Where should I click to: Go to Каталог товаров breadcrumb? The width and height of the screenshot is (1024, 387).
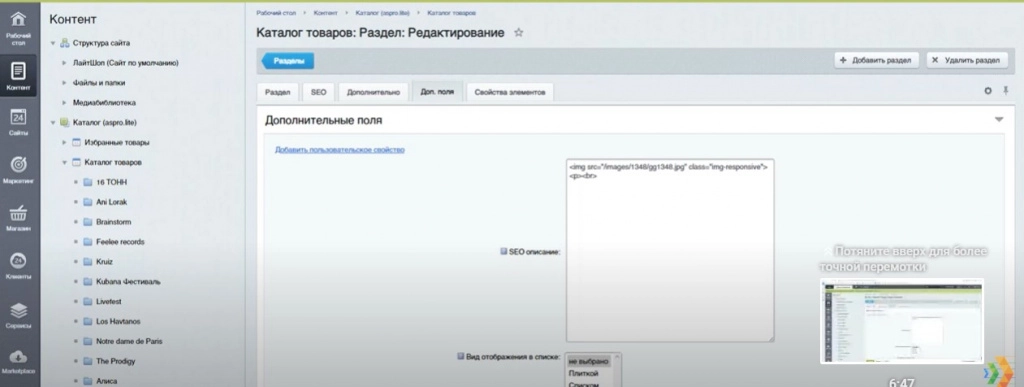click(451, 13)
